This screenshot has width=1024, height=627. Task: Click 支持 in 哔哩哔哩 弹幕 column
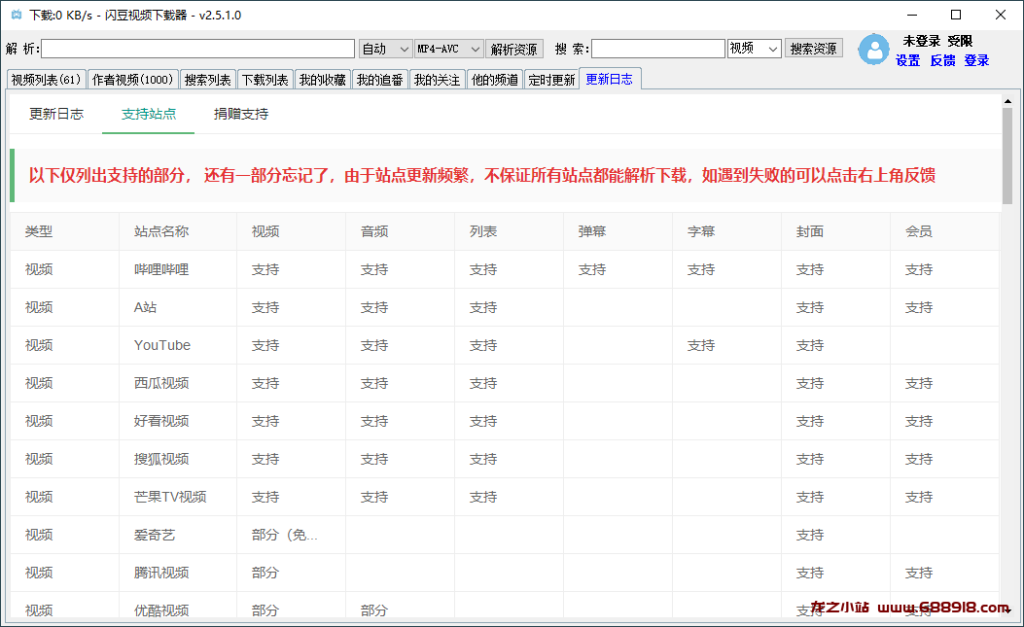592,269
